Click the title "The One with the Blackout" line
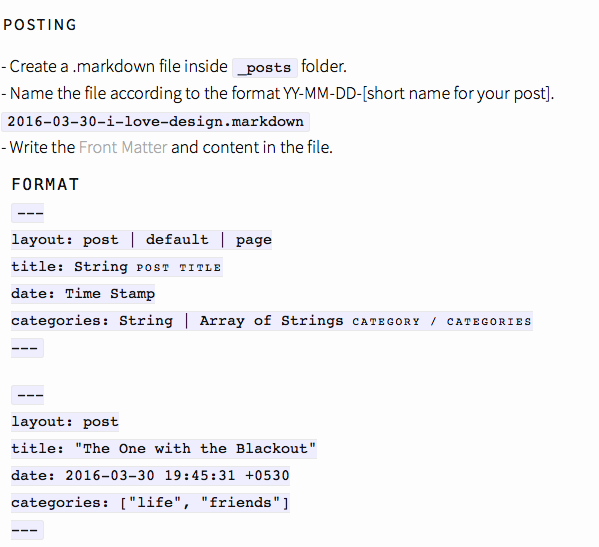The width and height of the screenshot is (599, 547). tap(164, 449)
